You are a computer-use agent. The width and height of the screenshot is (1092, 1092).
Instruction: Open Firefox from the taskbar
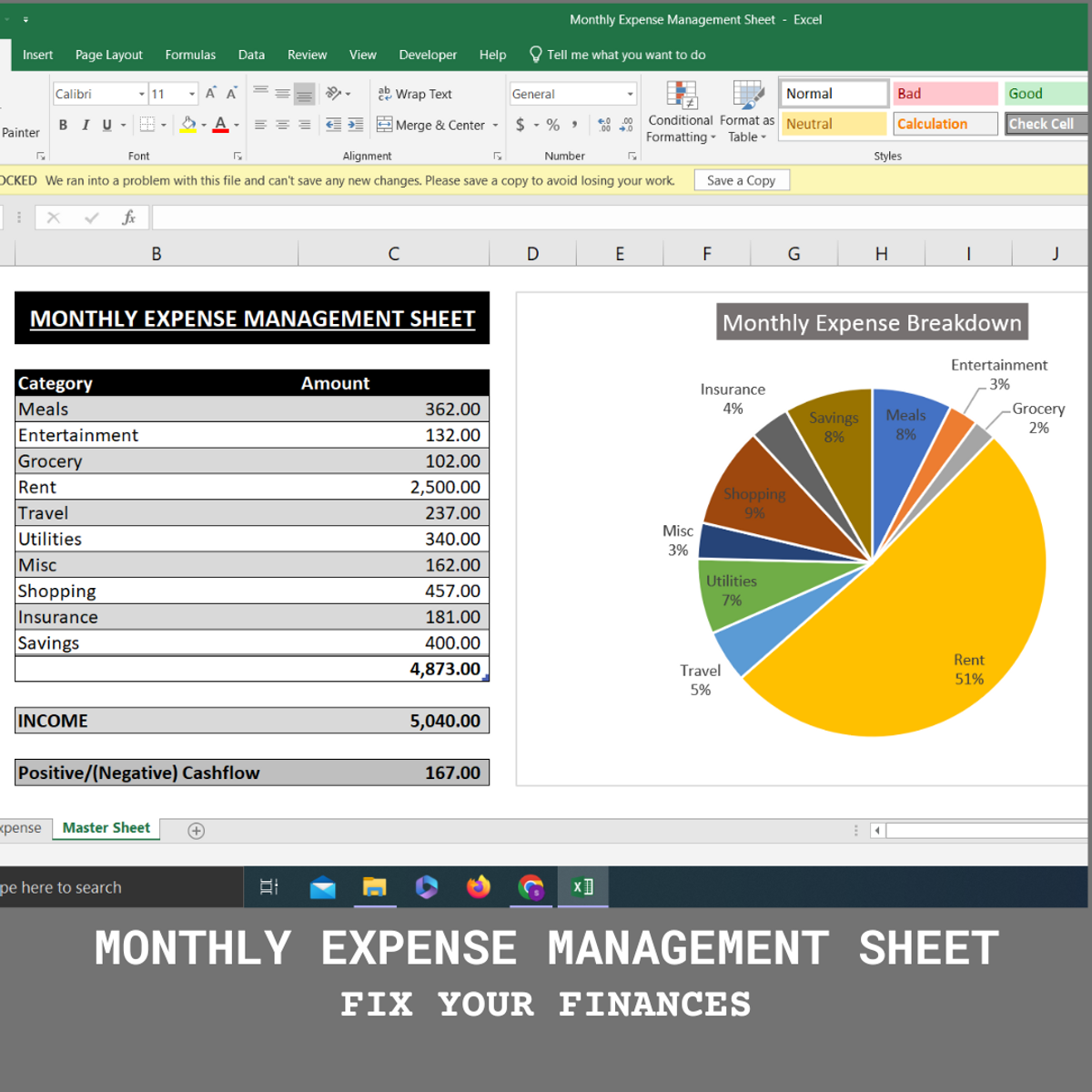click(x=479, y=886)
